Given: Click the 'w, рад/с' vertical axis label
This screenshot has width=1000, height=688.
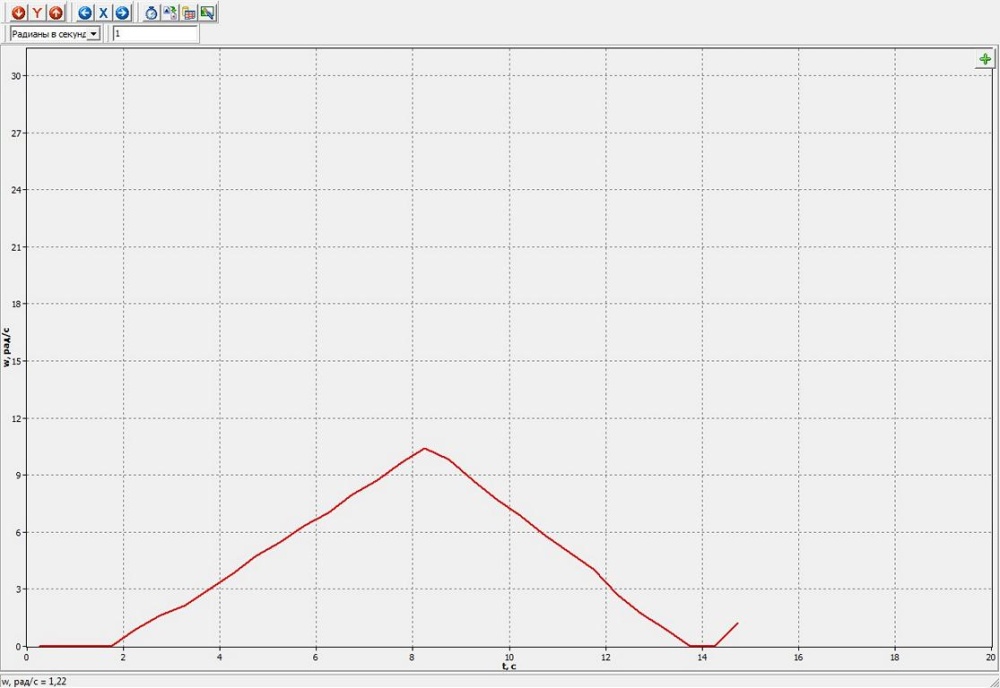Looking at the screenshot, I should coord(6,348).
